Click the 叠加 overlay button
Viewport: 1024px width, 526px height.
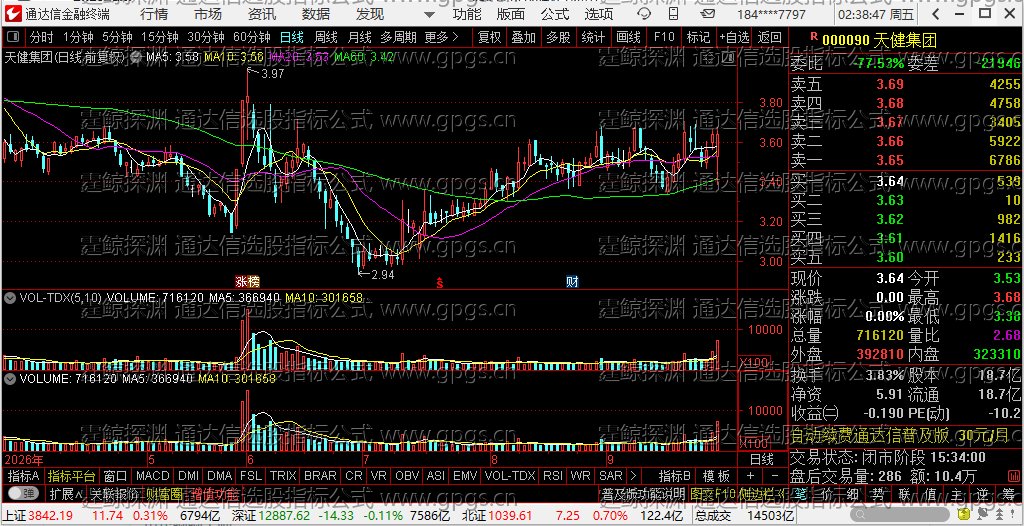pyautogui.click(x=524, y=37)
